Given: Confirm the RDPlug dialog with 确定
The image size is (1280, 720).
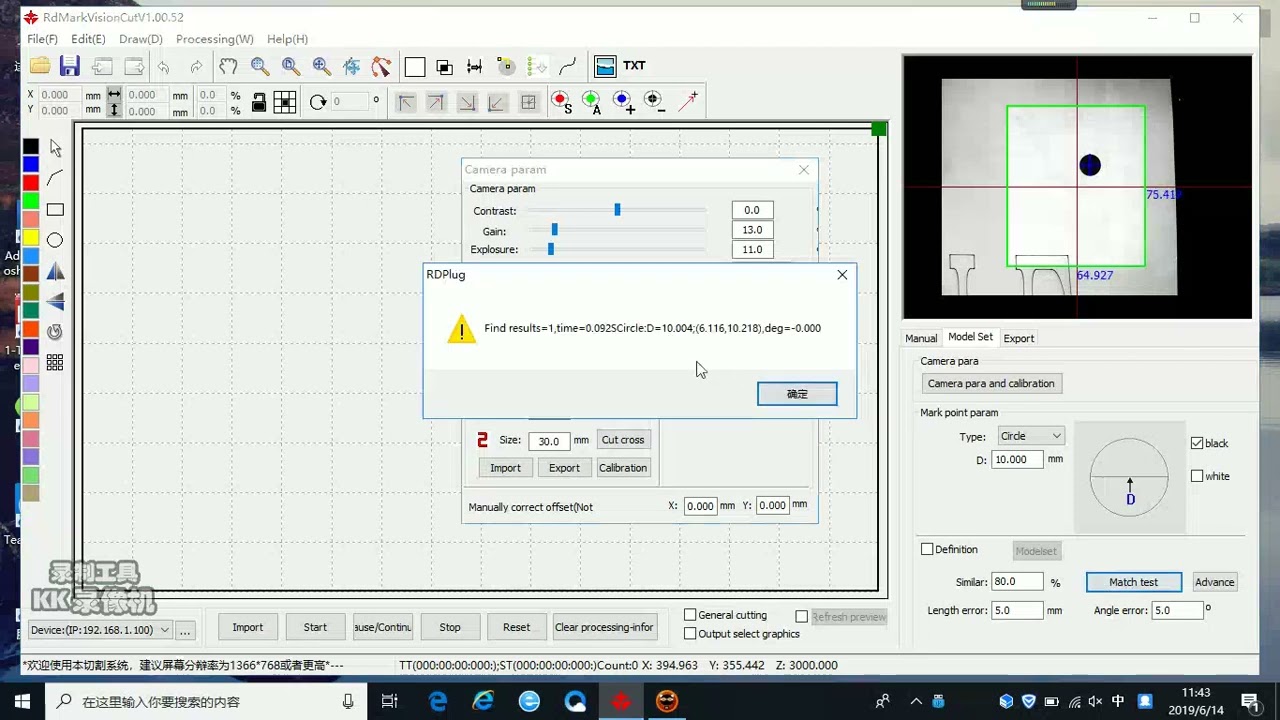Looking at the screenshot, I should tap(797, 394).
